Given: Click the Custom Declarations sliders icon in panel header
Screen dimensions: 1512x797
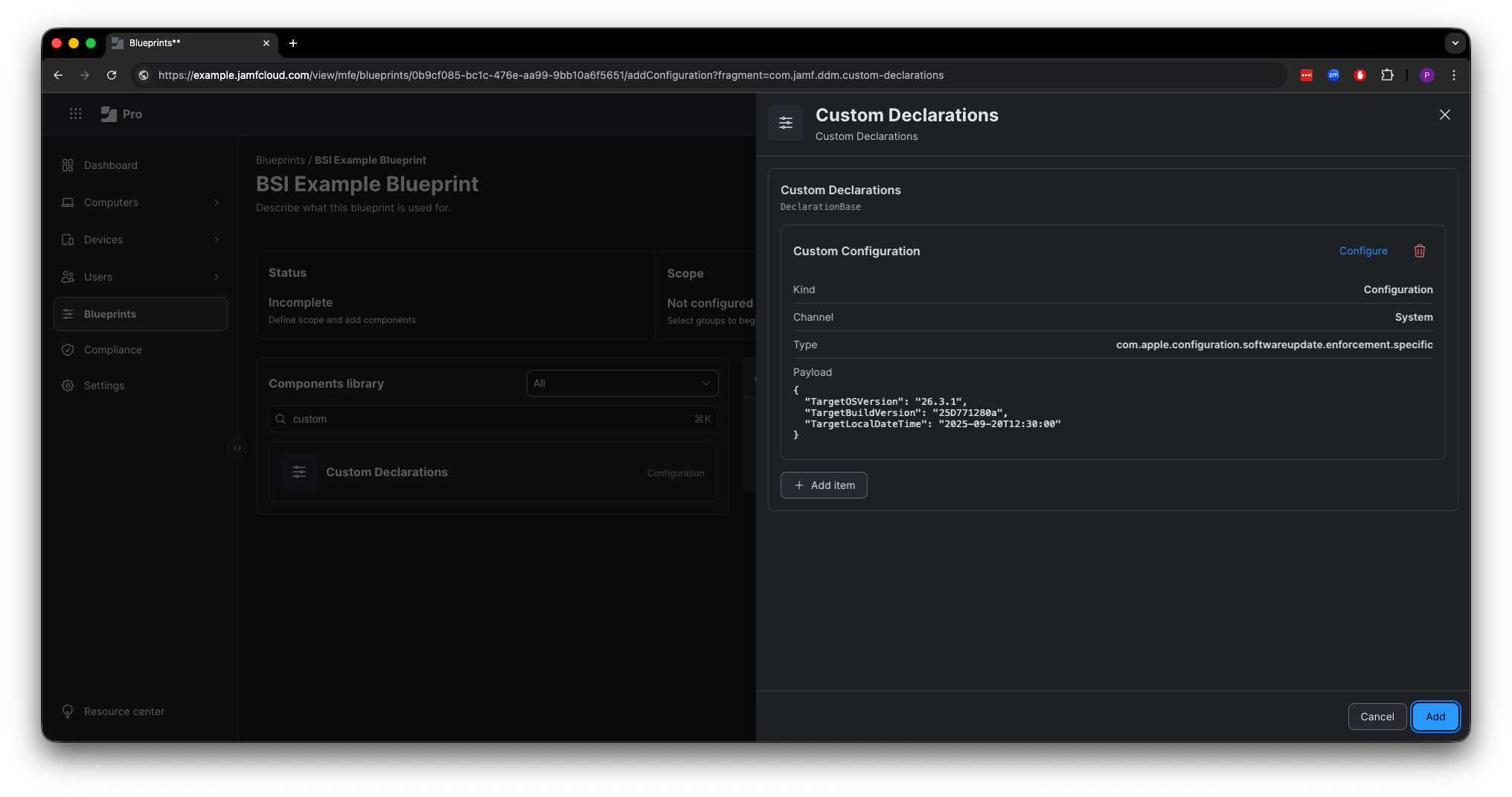Looking at the screenshot, I should [786, 123].
